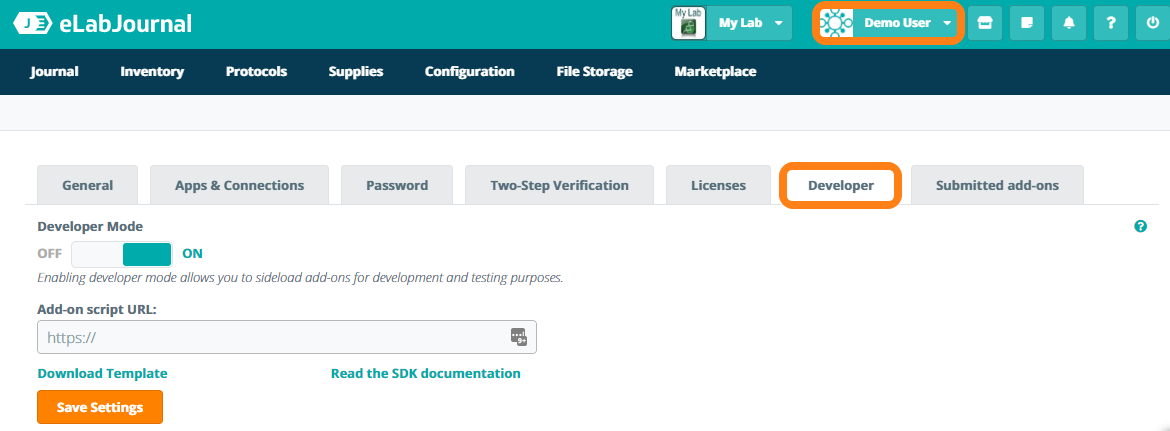The image size is (1170, 431).
Task: Select the Apps & Connections tab
Action: coord(239,185)
